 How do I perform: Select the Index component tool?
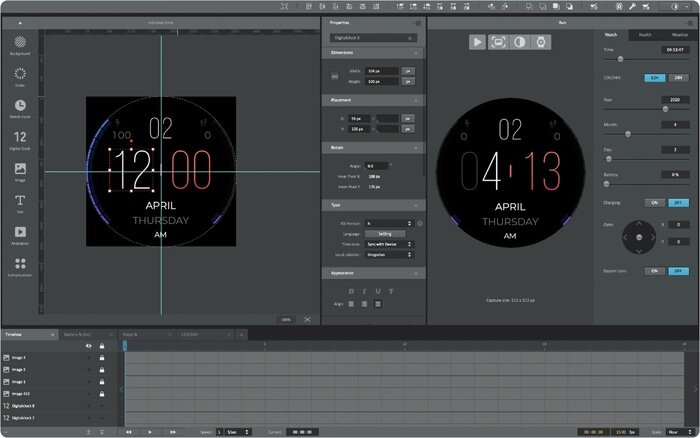[20, 77]
